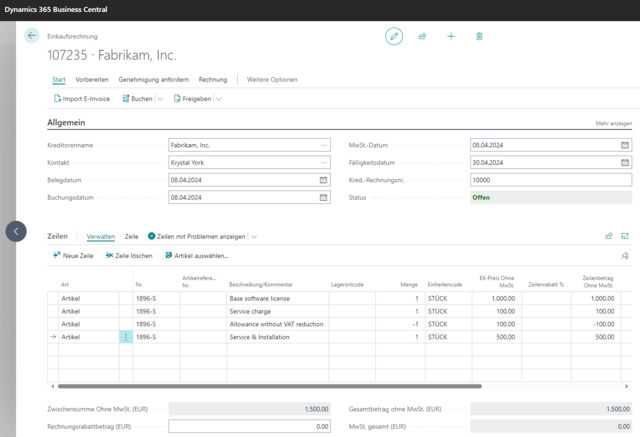The height and width of the screenshot is (437, 640).
Task: Click the Zeilen section heading
Action: [58, 236]
